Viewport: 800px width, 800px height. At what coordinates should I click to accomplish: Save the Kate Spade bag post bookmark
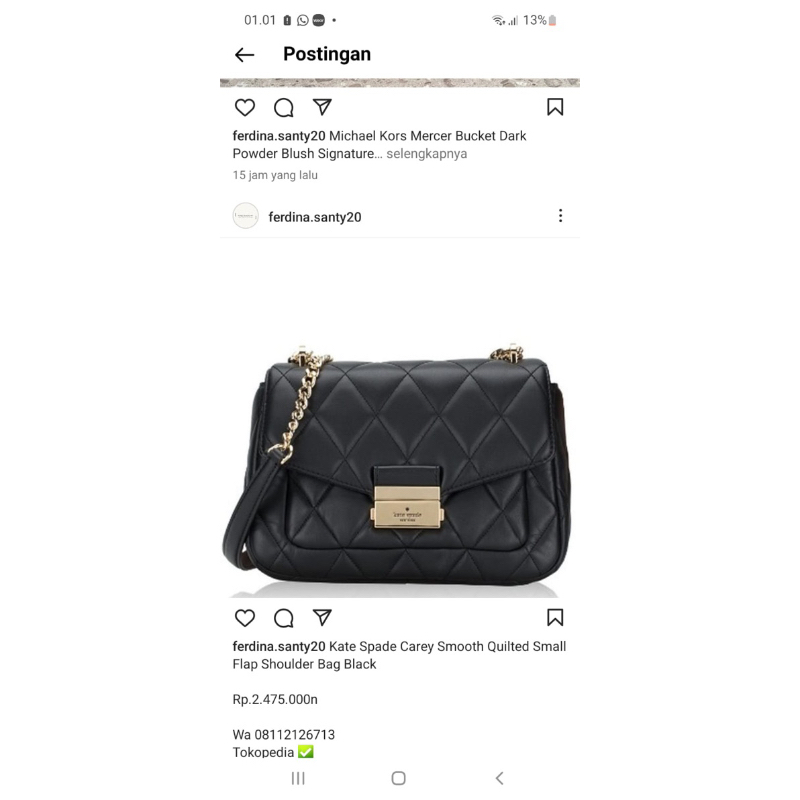click(555, 617)
